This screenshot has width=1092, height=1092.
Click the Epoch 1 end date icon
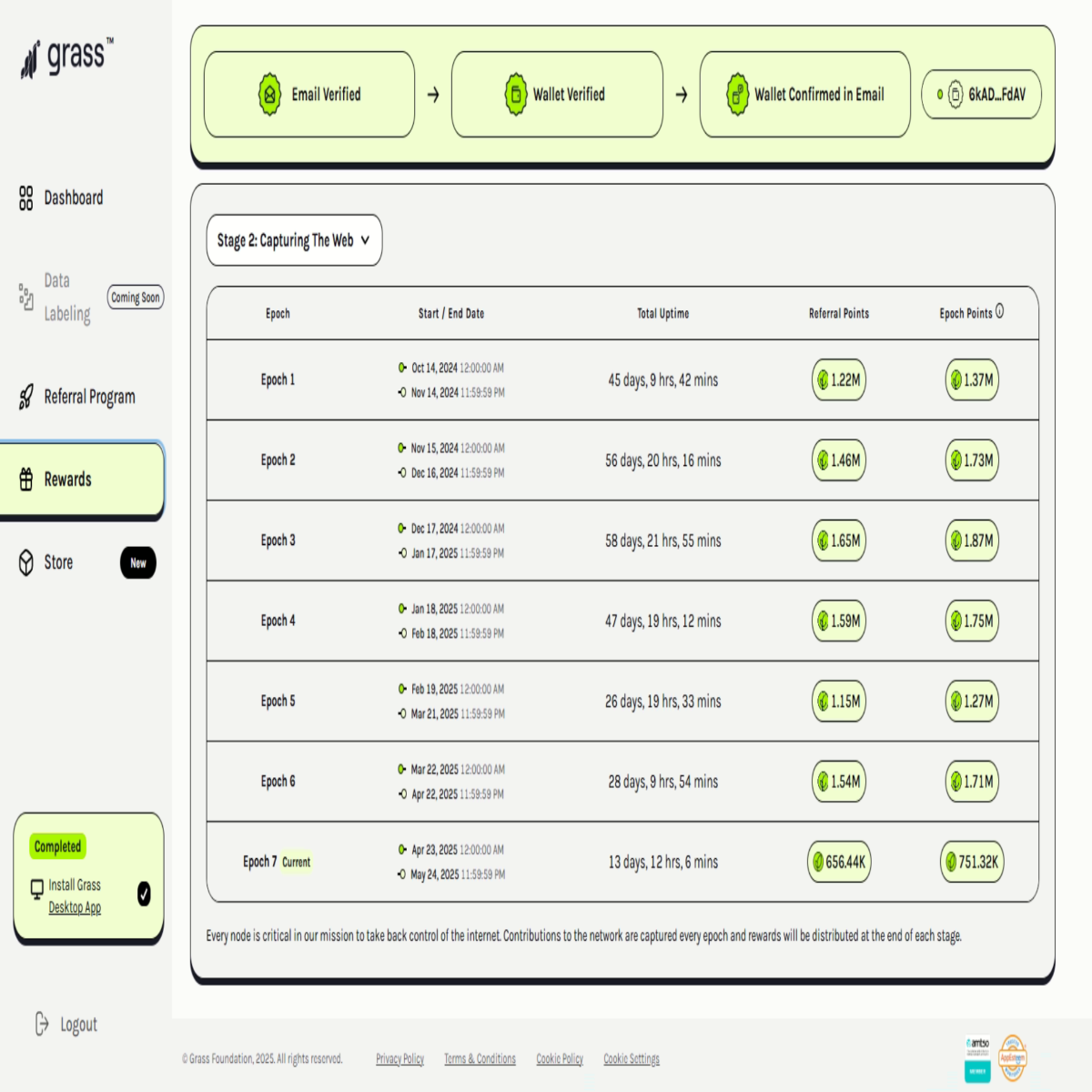point(402,392)
